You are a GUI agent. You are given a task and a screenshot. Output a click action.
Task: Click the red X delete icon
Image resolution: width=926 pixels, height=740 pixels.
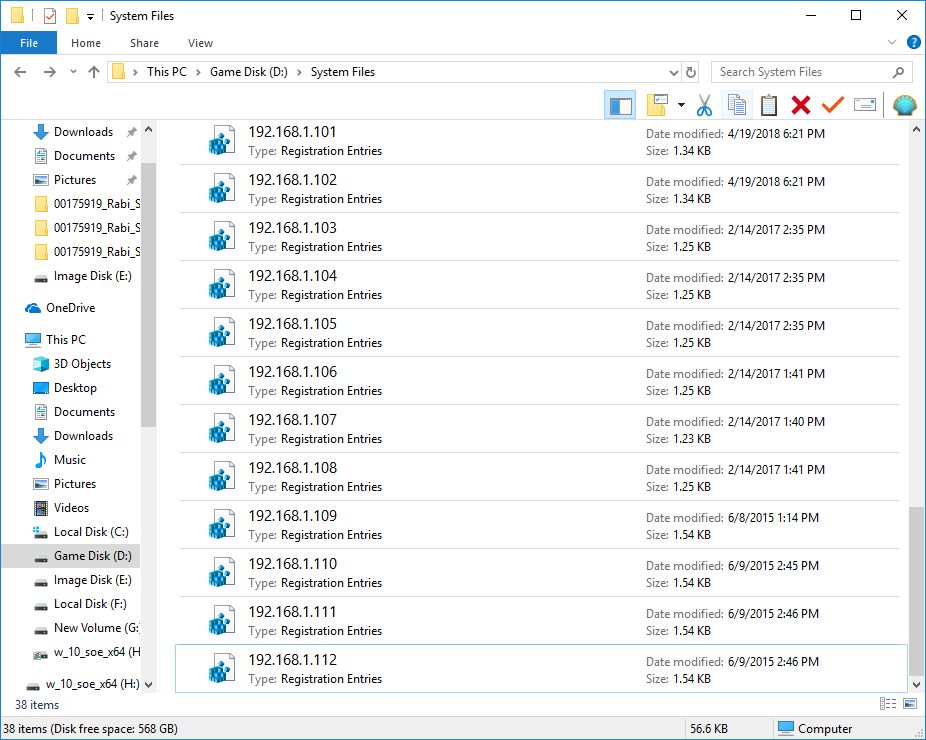800,104
